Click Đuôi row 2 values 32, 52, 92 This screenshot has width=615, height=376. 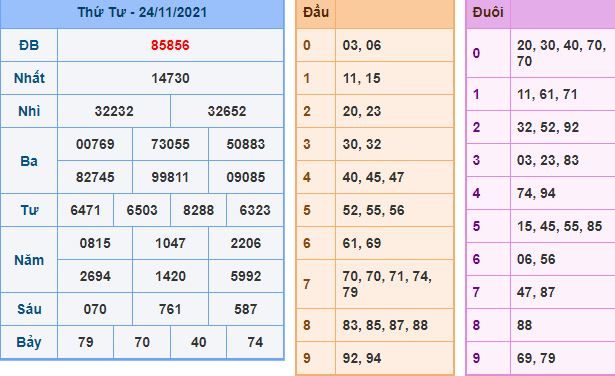[548, 127]
